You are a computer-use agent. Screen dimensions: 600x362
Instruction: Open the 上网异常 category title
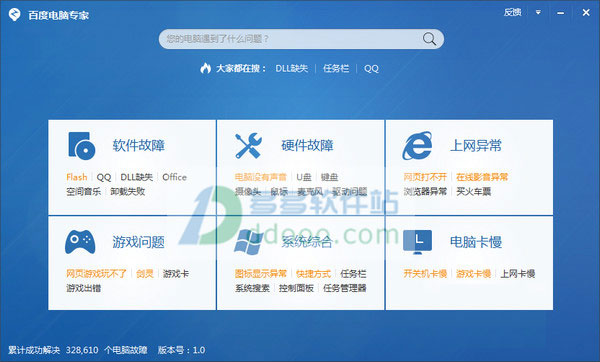tap(476, 145)
